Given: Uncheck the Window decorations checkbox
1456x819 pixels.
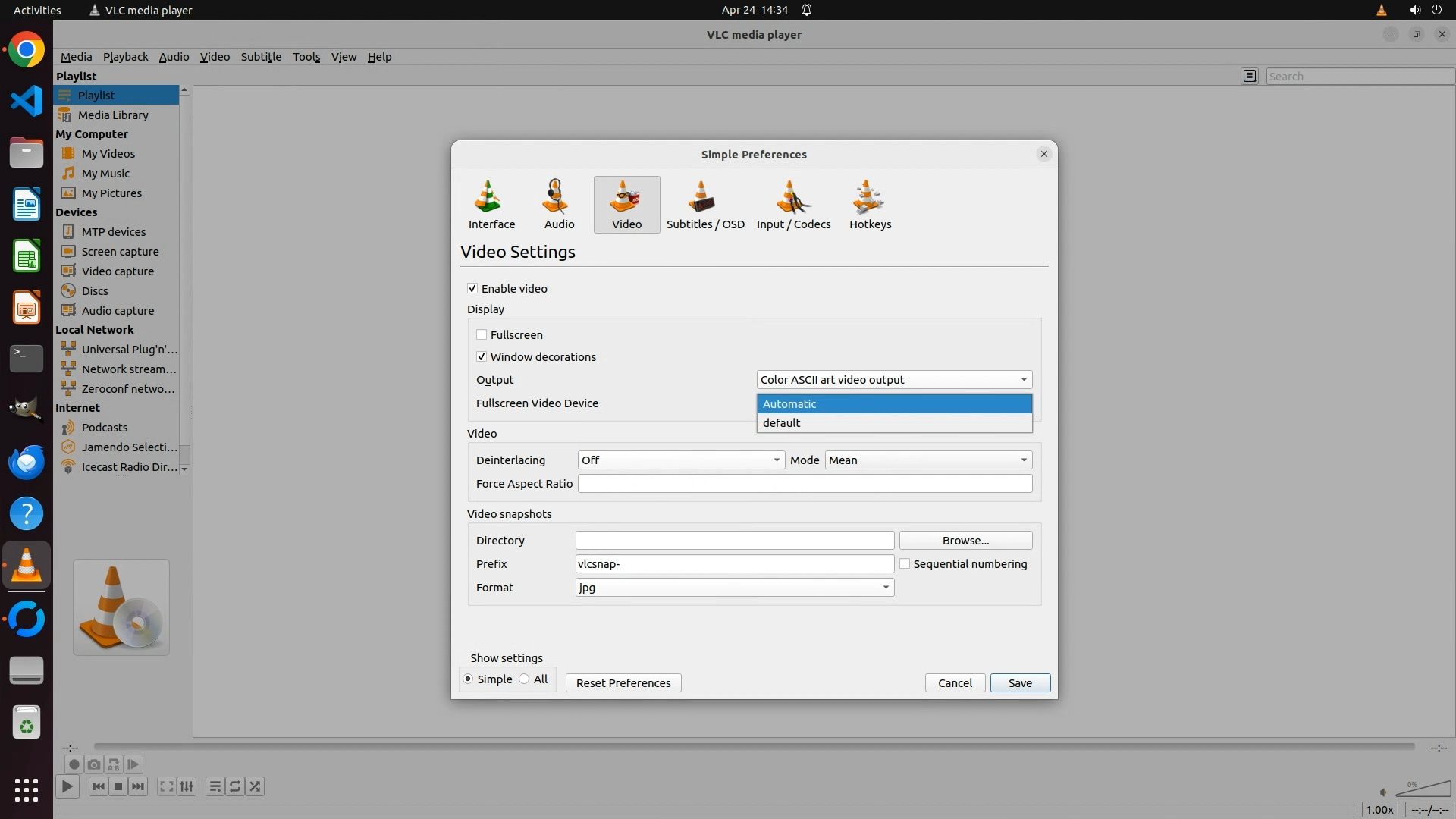Looking at the screenshot, I should (x=482, y=356).
